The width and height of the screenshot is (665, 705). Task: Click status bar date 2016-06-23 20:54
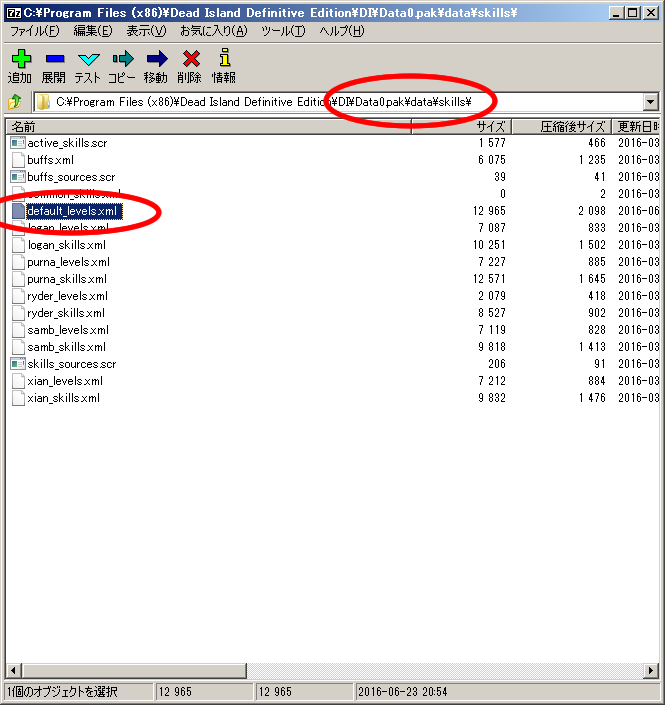coord(402,692)
